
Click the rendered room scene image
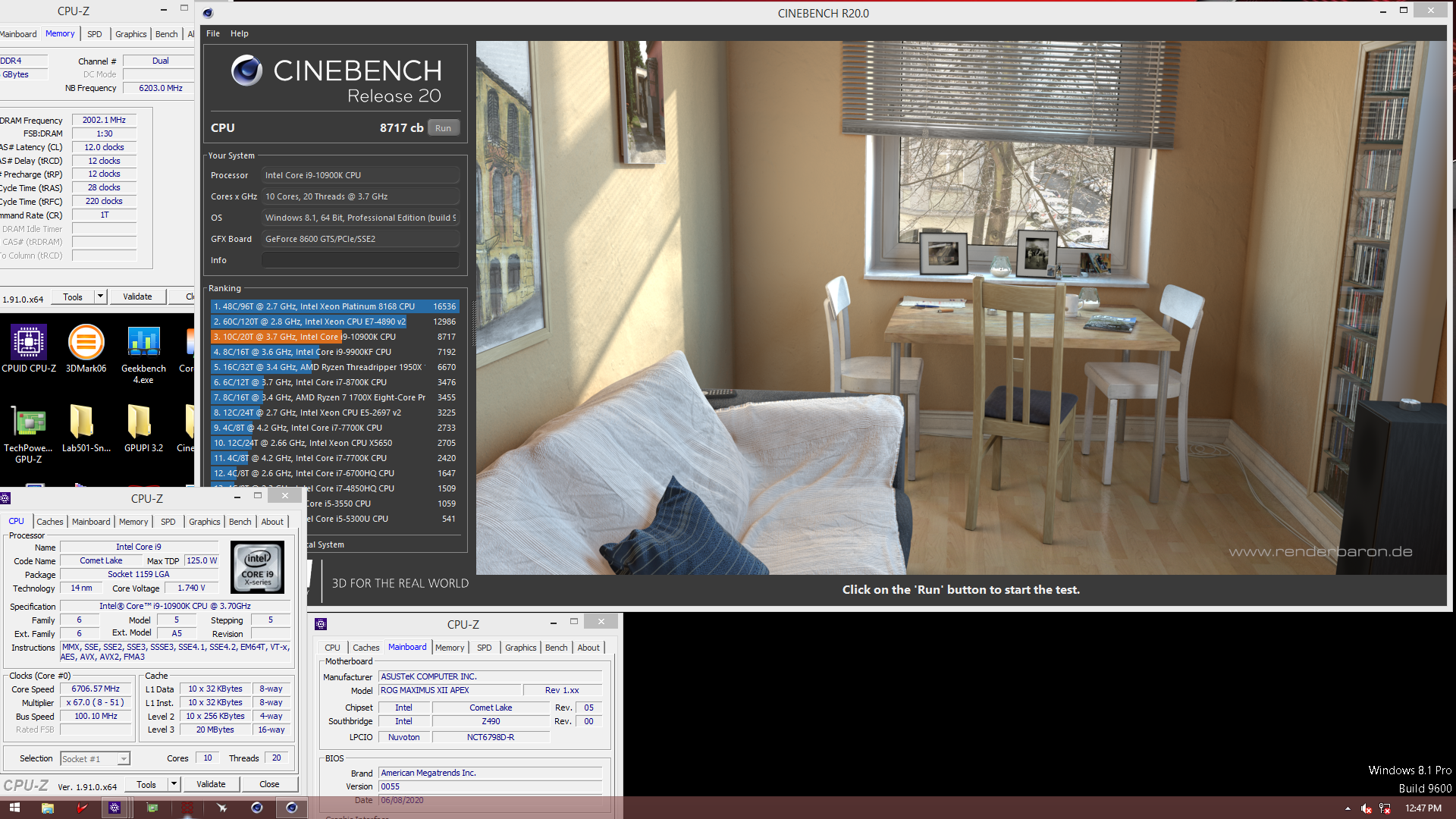tap(961, 307)
